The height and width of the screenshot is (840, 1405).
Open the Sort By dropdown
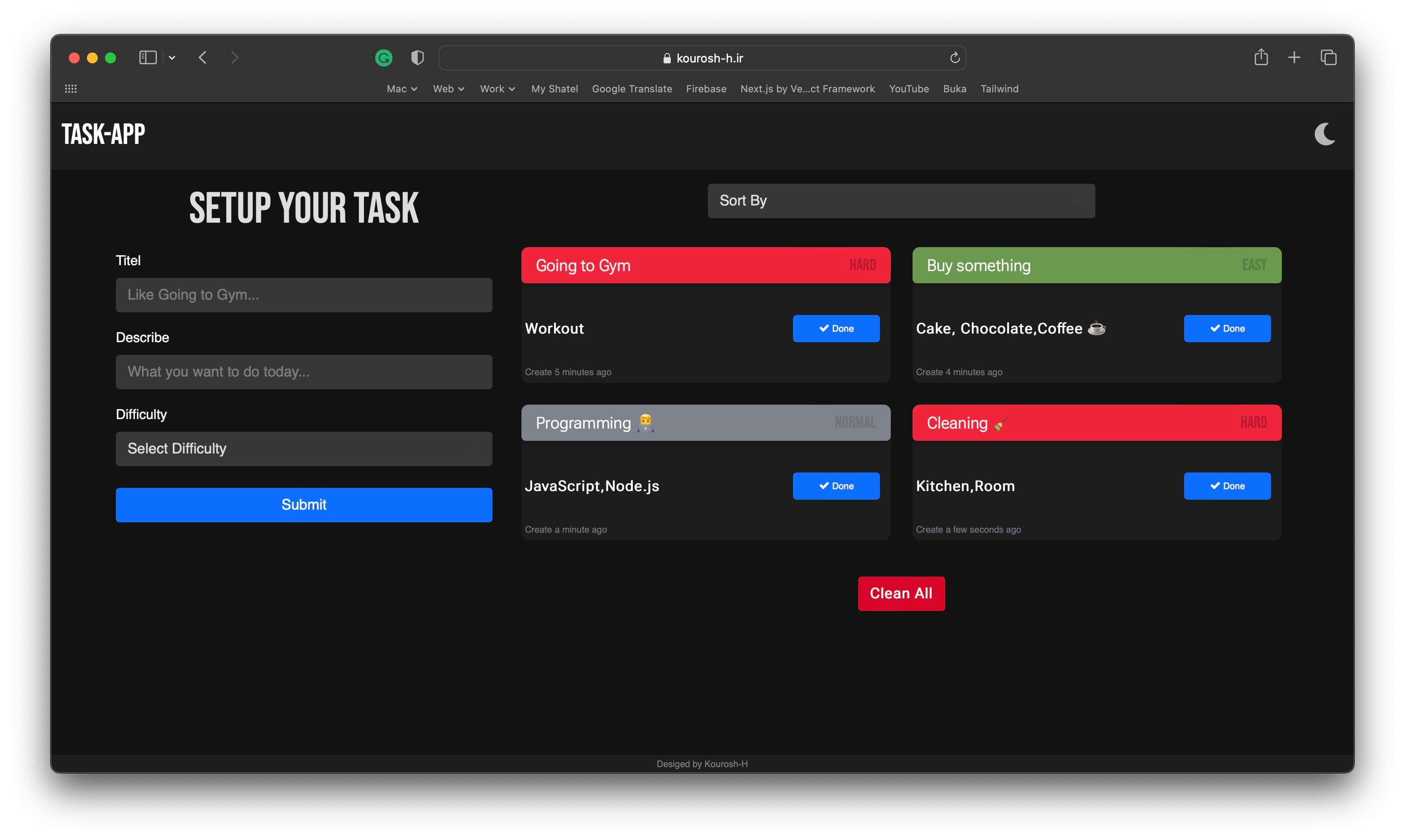click(x=901, y=201)
